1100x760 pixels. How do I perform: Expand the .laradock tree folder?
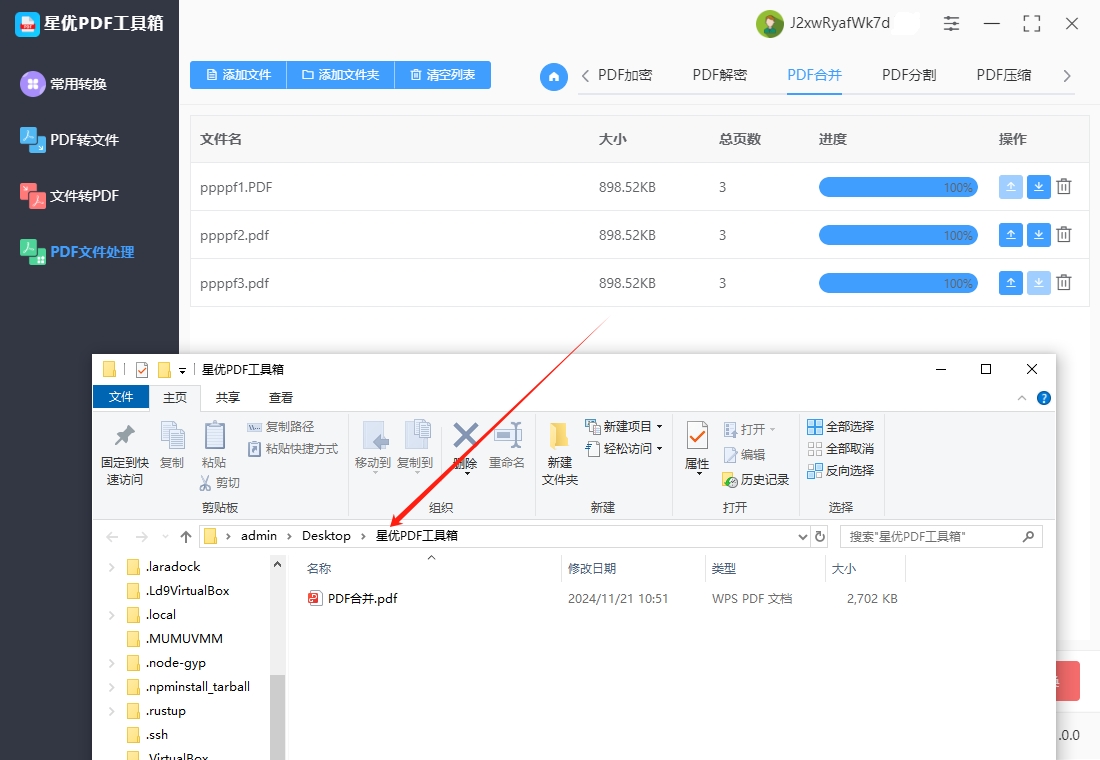112,567
